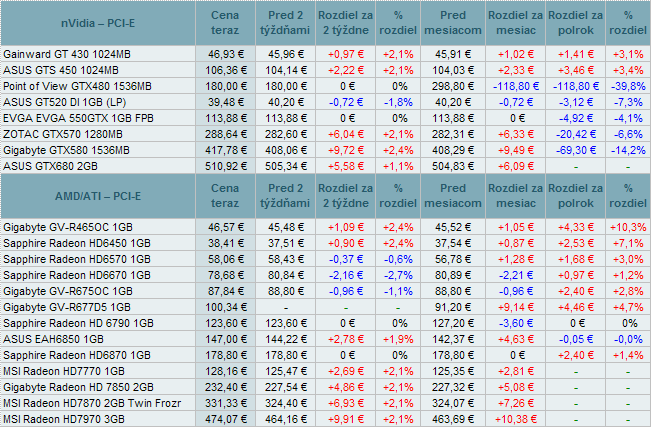Select '232,40 €' current price of Radeon HD 7850

226,388
